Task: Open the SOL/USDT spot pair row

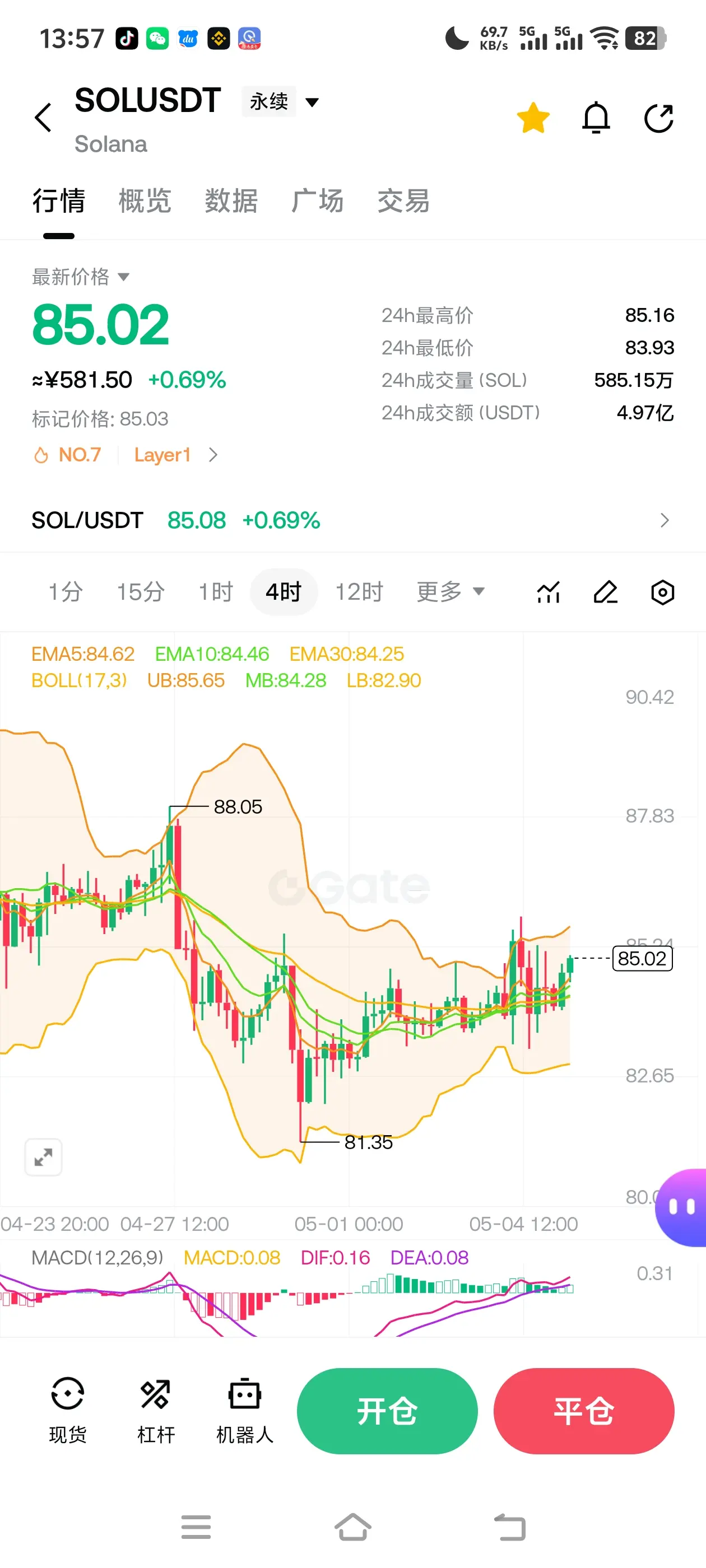Action: [352, 520]
